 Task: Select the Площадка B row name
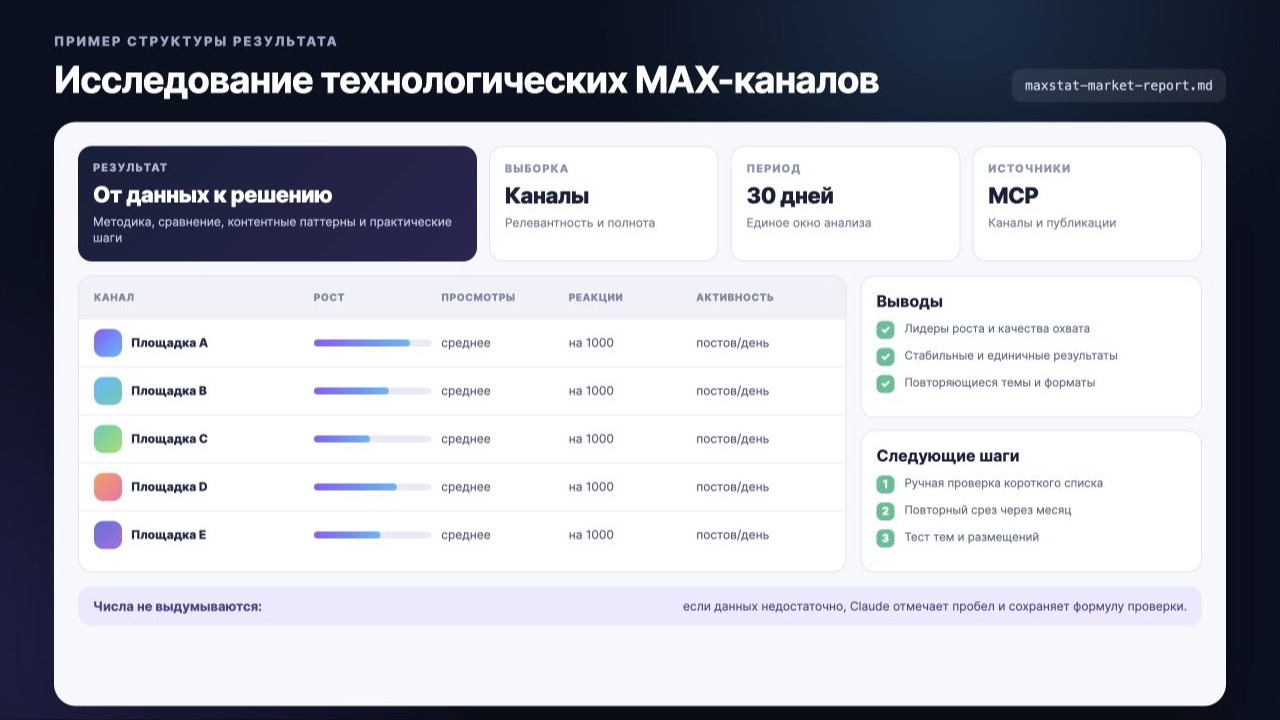(x=169, y=391)
